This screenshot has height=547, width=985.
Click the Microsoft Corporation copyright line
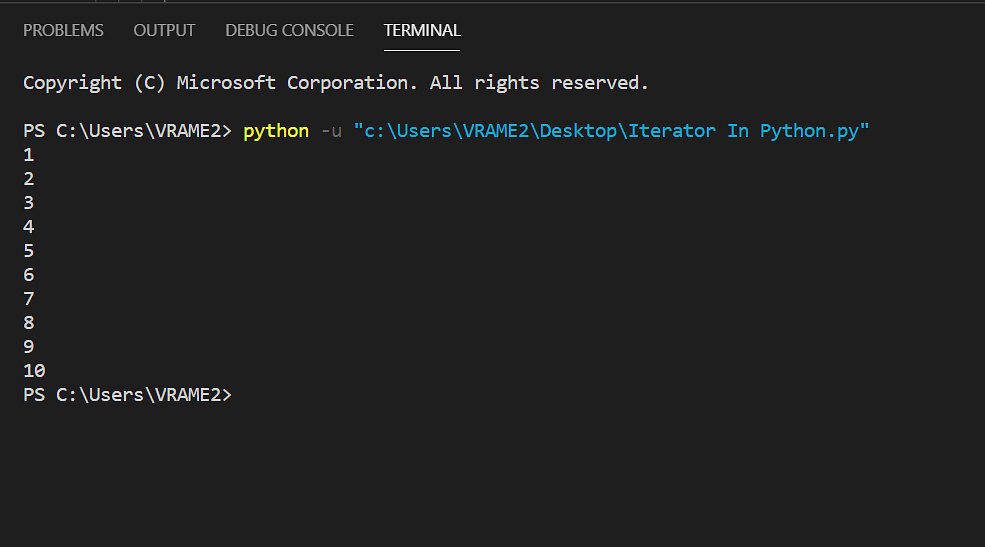point(335,83)
